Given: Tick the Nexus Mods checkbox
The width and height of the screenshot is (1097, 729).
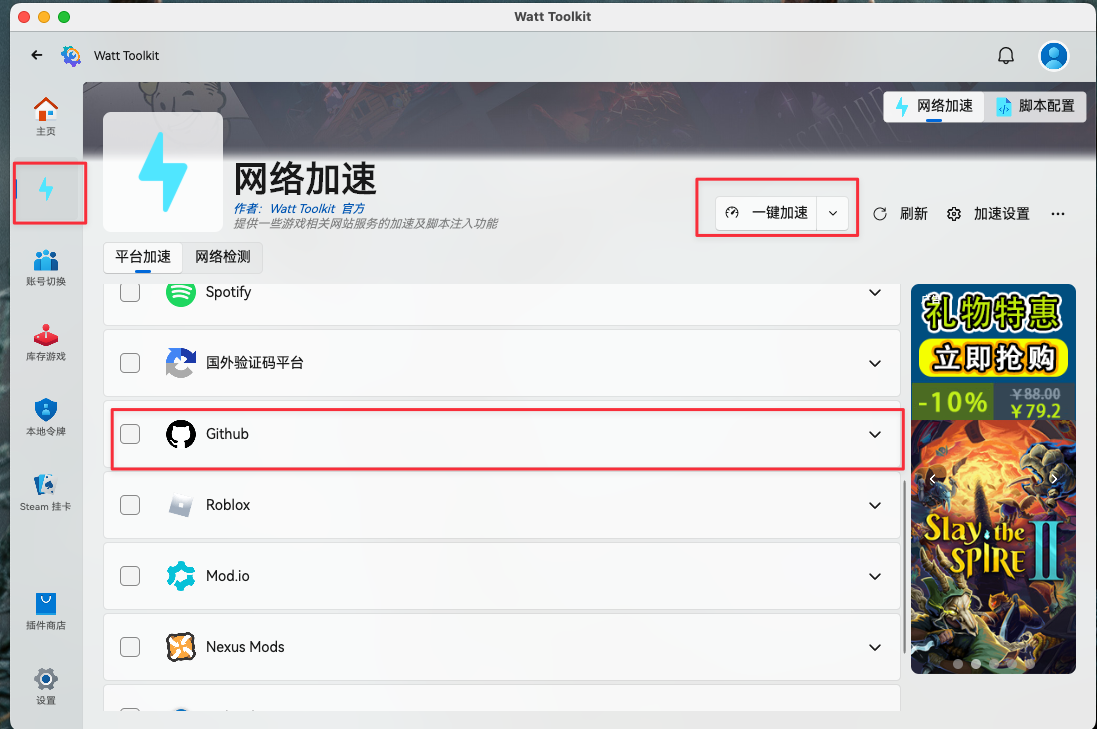Looking at the screenshot, I should point(130,647).
